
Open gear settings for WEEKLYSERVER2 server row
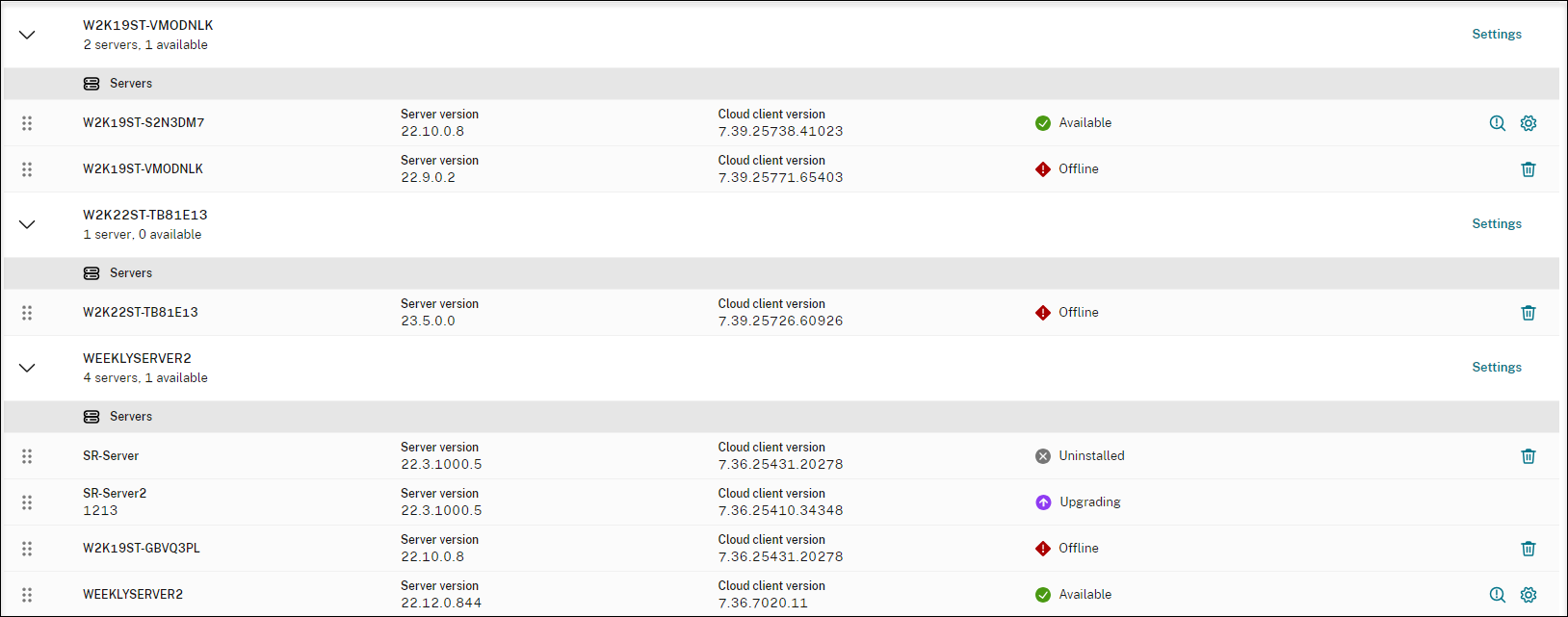point(1529,595)
